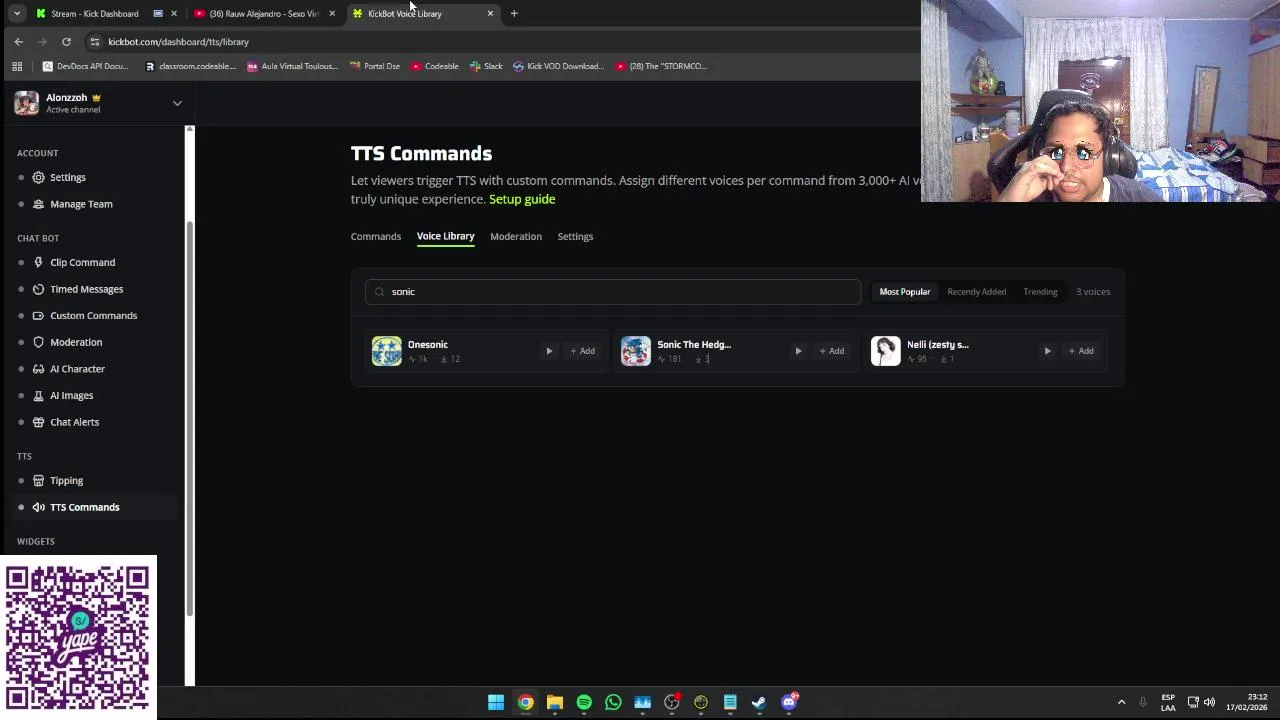Viewport: 1280px width, 720px height.
Task: Sort voices by Trending
Action: click(1040, 292)
